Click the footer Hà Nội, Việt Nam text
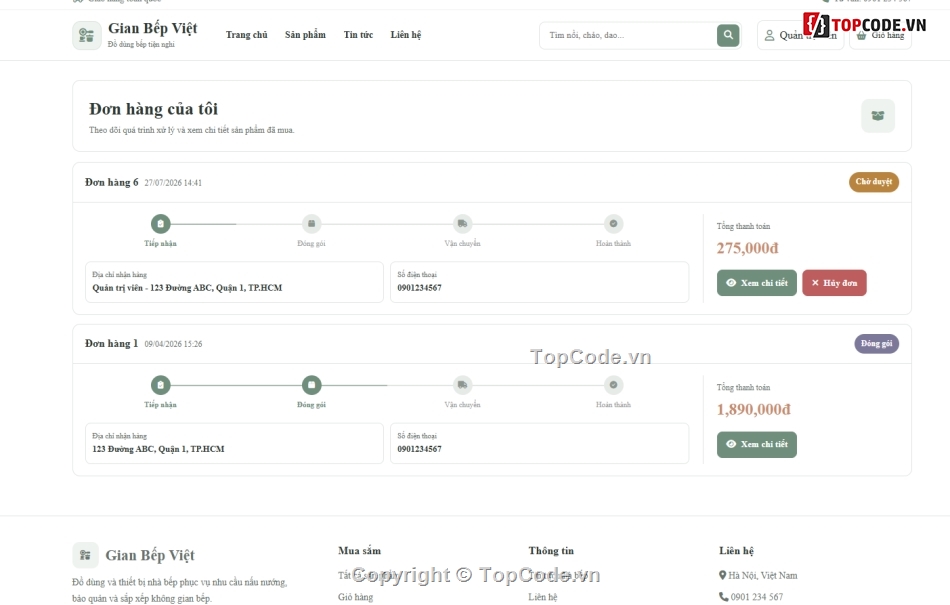 [763, 575]
